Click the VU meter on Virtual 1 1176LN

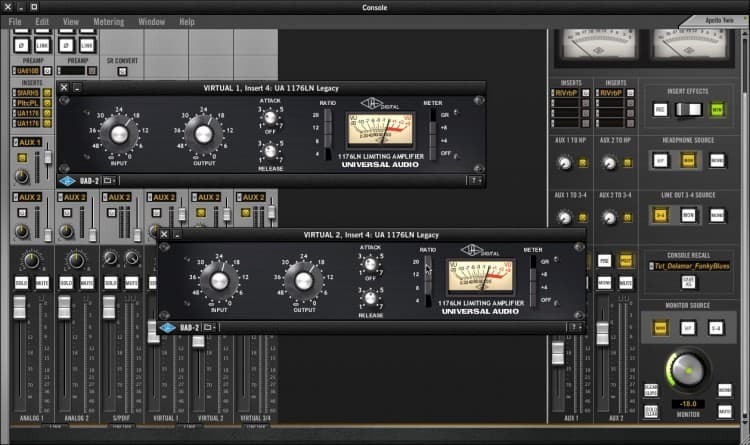pyautogui.click(x=381, y=130)
